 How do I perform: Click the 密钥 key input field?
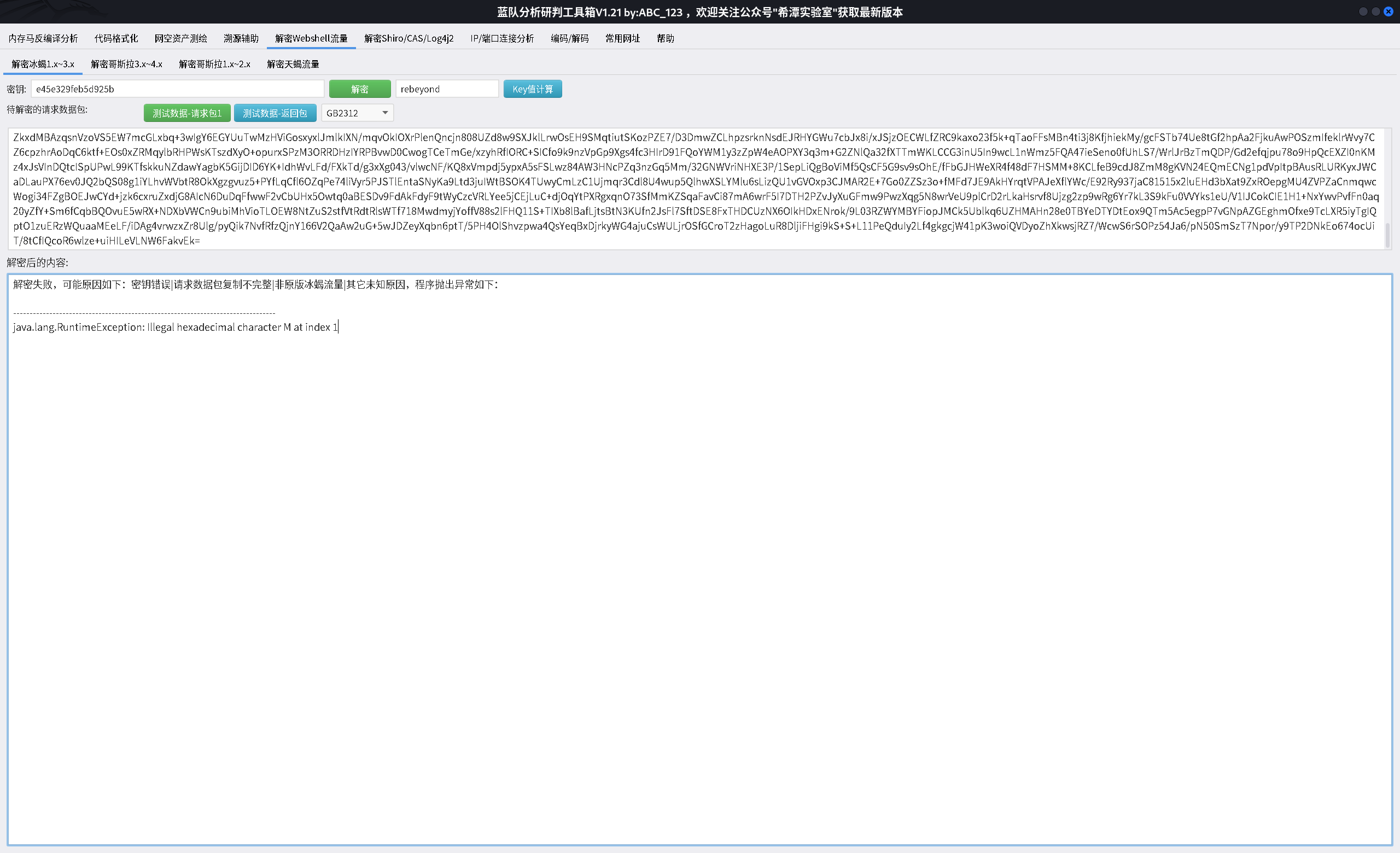pos(177,89)
